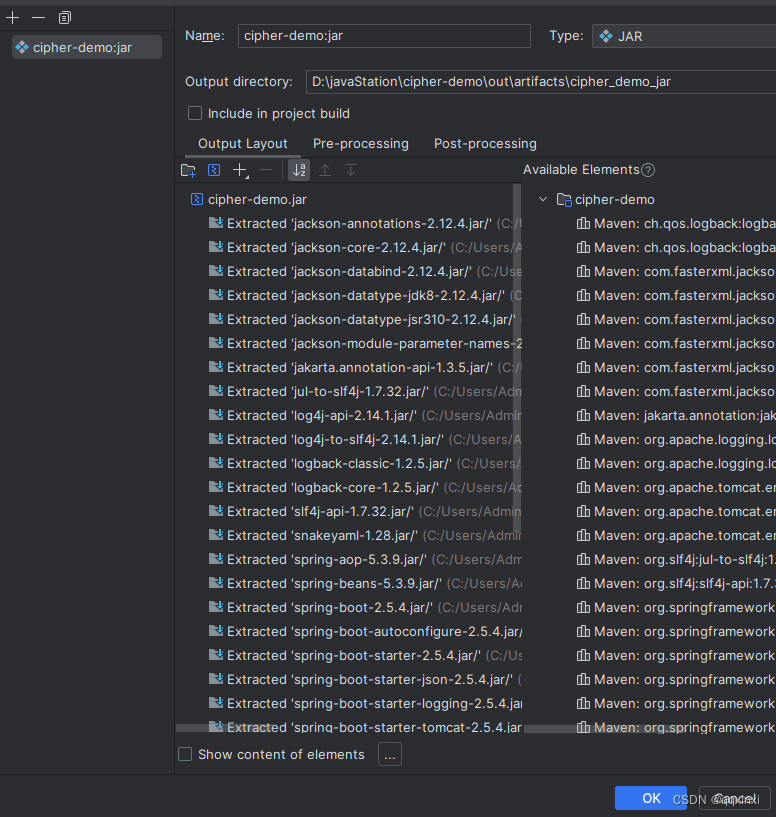Select Extracted spring-aop-5.3.9.jar entry
Viewport: 776px width, 817px height.
365,559
